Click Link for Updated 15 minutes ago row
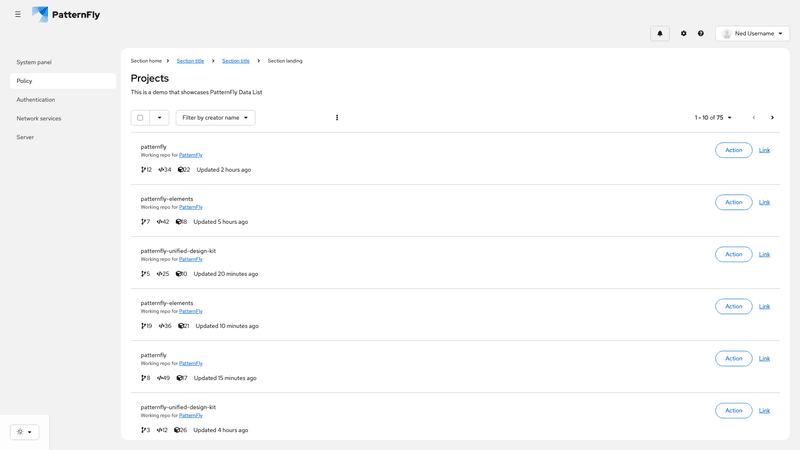 764,358
